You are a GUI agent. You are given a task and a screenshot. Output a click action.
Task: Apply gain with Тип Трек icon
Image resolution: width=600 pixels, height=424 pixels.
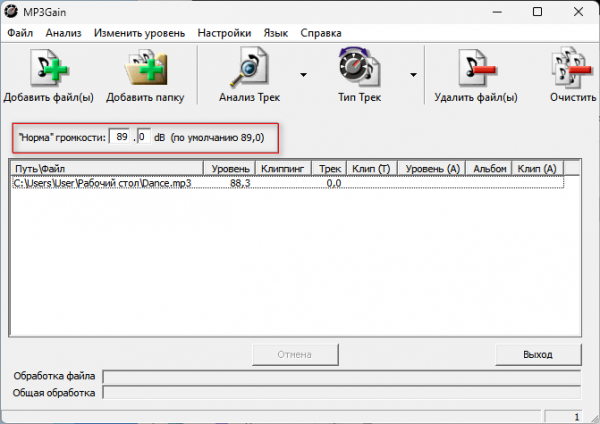click(359, 67)
